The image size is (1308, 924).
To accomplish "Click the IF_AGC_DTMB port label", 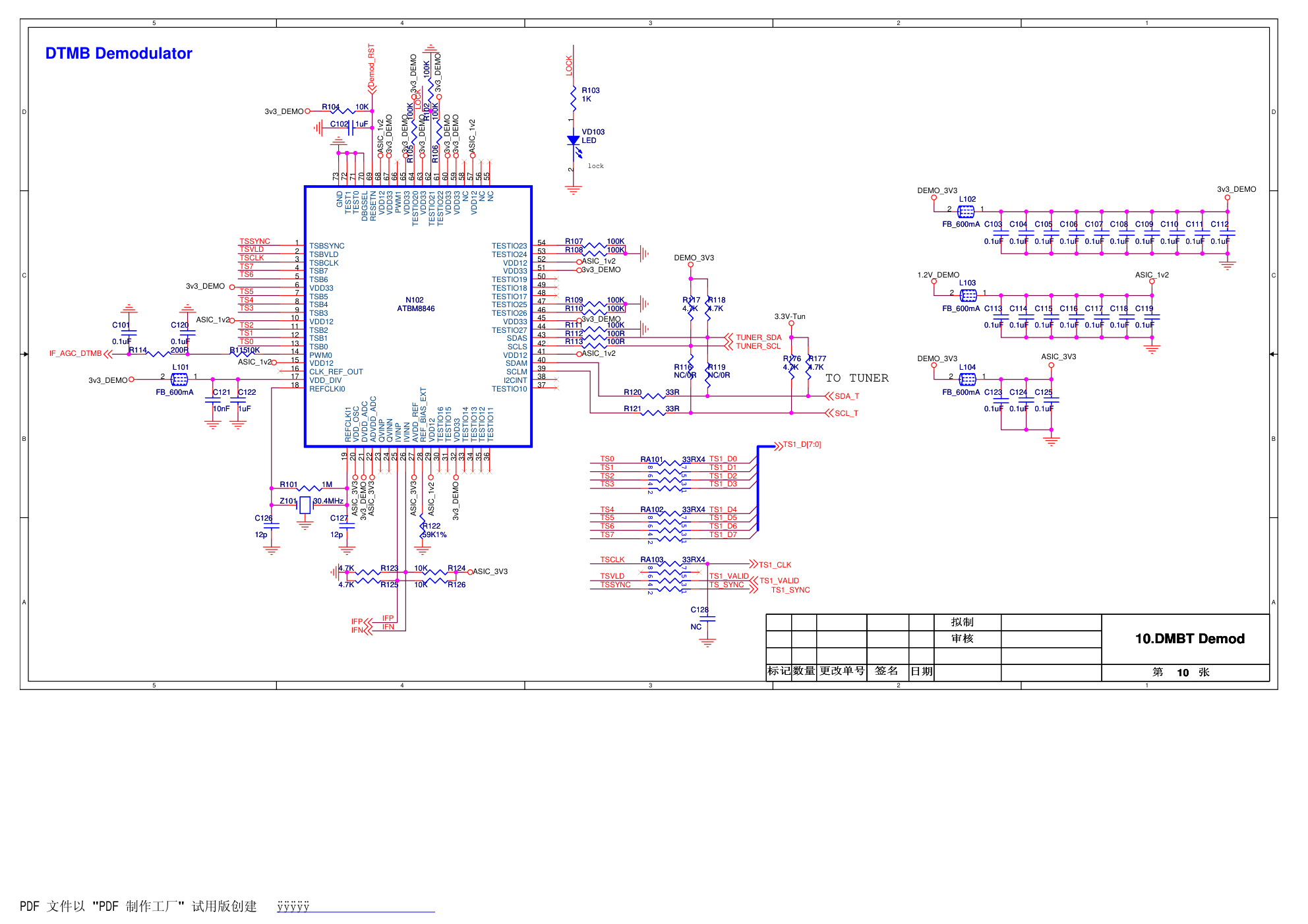I will coord(75,353).
